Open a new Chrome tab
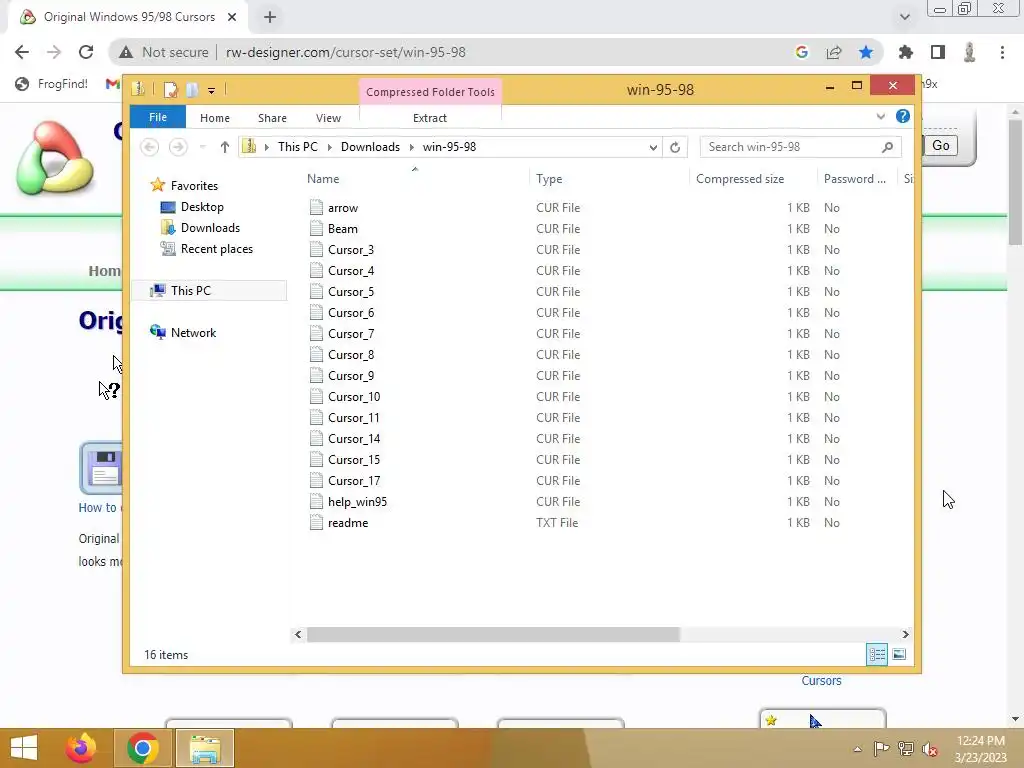Screen dimensions: 1024x768 pos(270,17)
